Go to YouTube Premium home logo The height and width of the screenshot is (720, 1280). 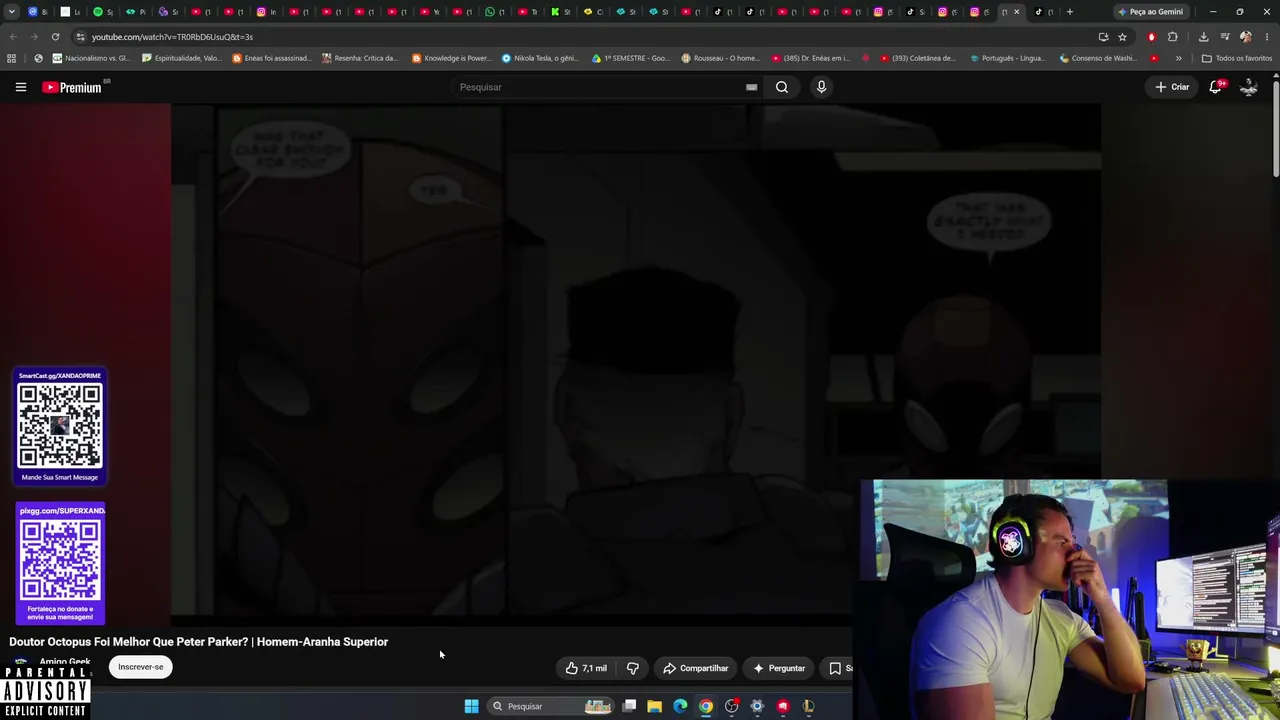pyautogui.click(x=72, y=87)
